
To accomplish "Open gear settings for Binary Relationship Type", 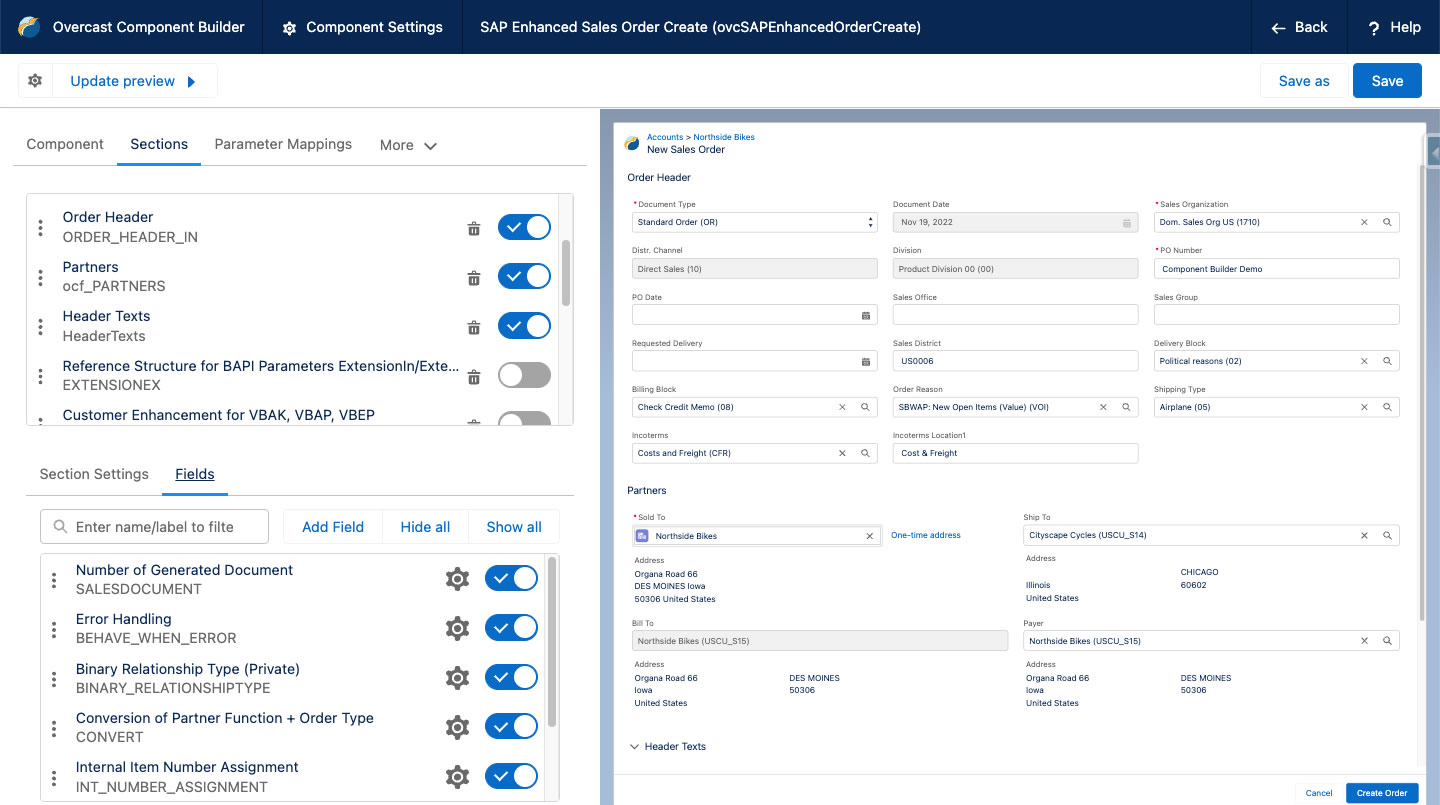I will point(457,677).
